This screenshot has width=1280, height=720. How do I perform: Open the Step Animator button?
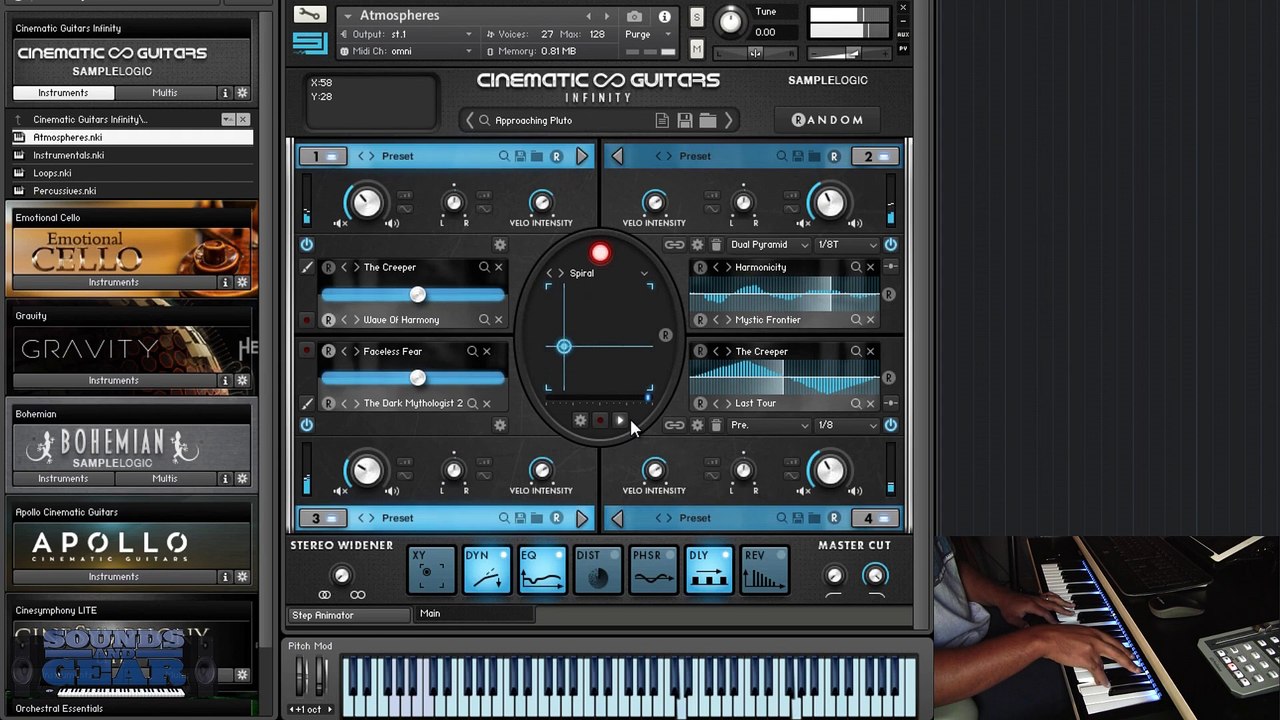click(x=349, y=615)
